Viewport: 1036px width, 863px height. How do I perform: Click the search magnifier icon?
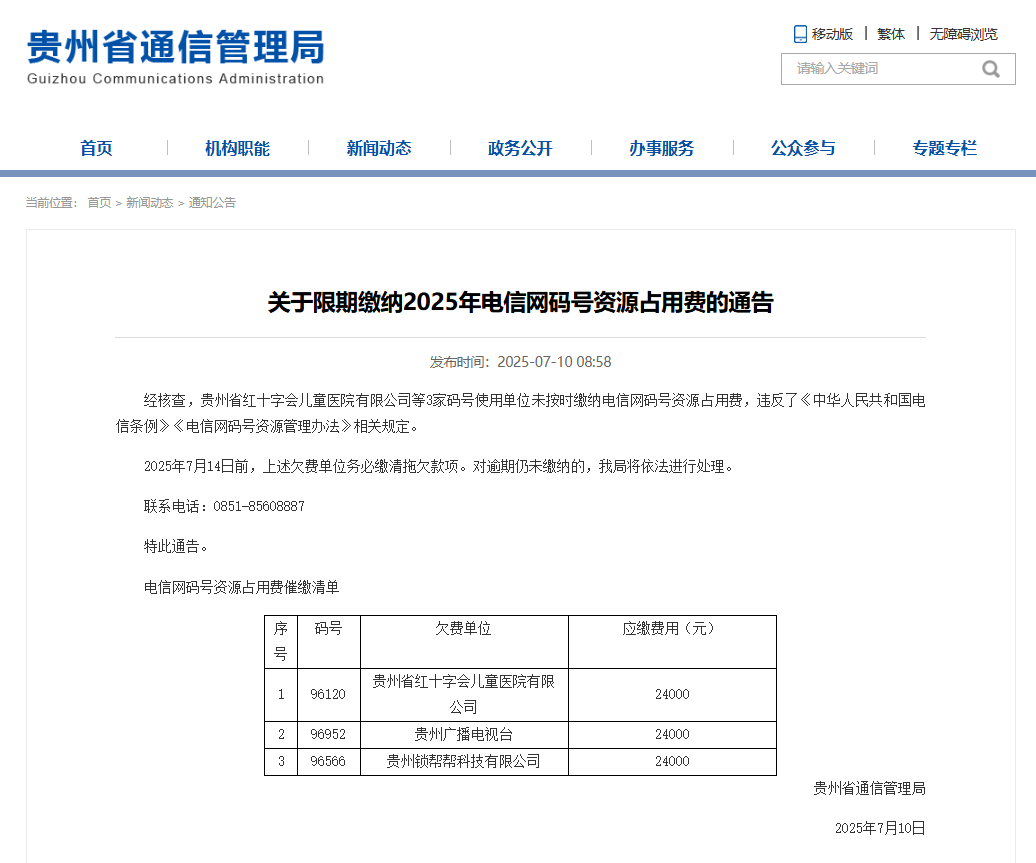(x=990, y=69)
